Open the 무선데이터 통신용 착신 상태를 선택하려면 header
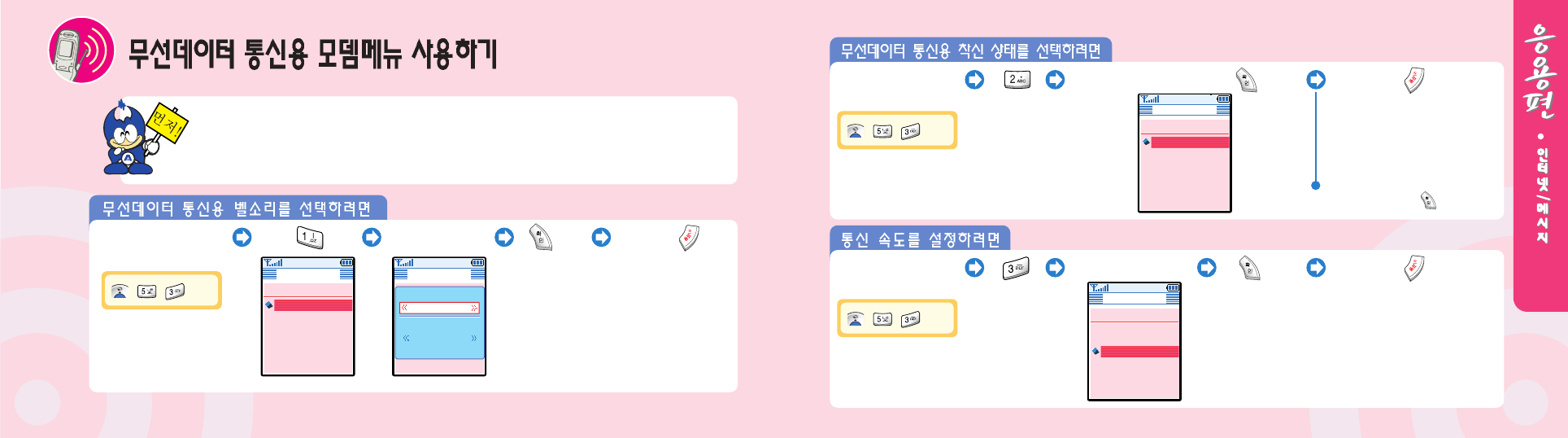Screen dimensions: 1568x438 click(969, 50)
